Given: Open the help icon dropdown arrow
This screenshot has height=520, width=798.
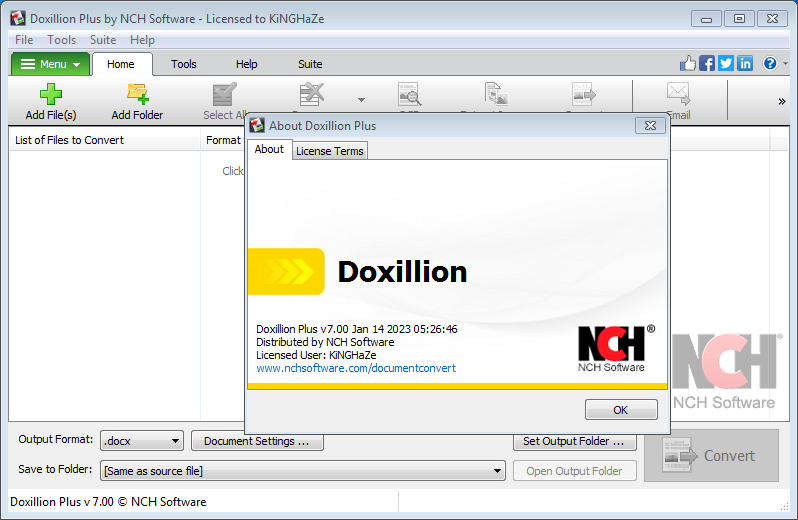Looking at the screenshot, I should 785,64.
